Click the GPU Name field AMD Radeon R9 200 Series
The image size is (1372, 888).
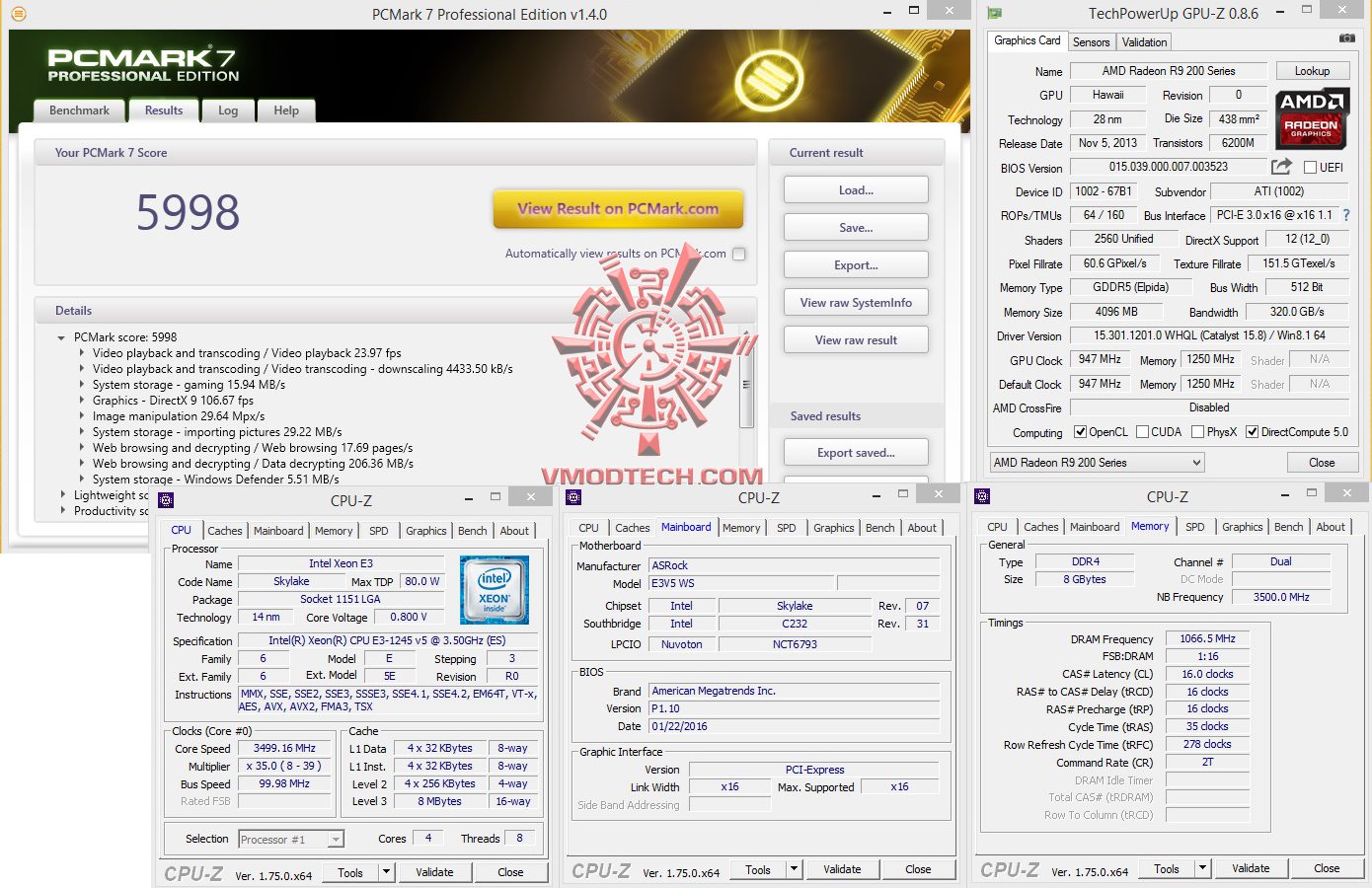[1168, 71]
